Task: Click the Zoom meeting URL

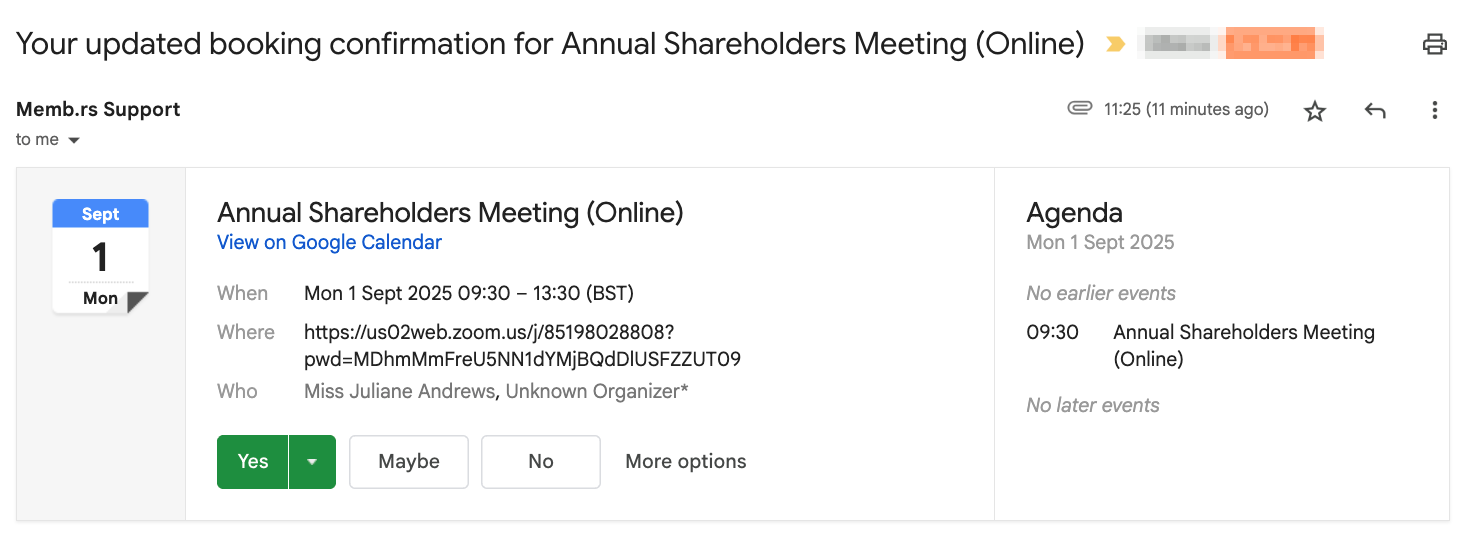Action: coord(521,345)
